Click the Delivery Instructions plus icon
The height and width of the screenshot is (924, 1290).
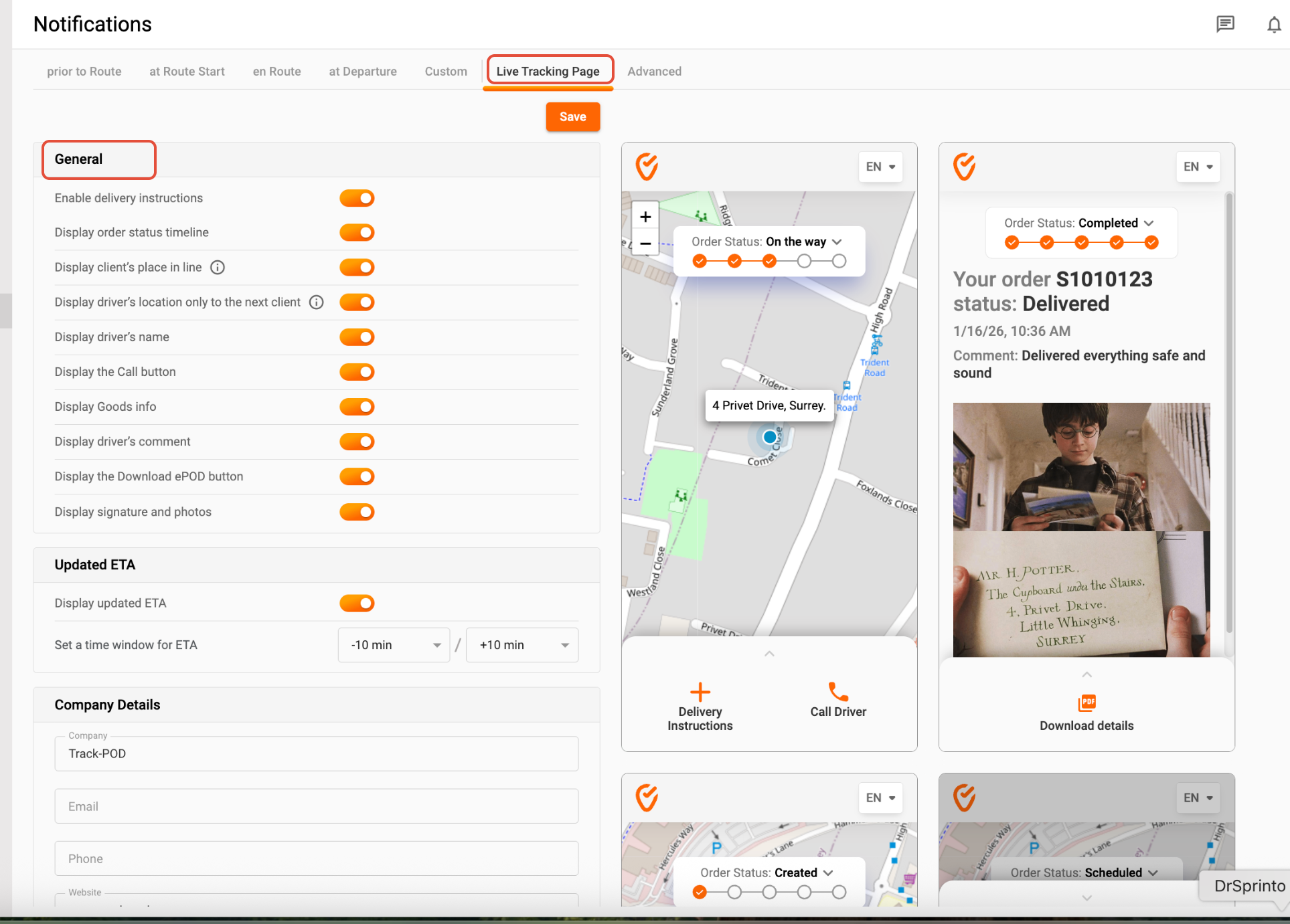click(700, 692)
